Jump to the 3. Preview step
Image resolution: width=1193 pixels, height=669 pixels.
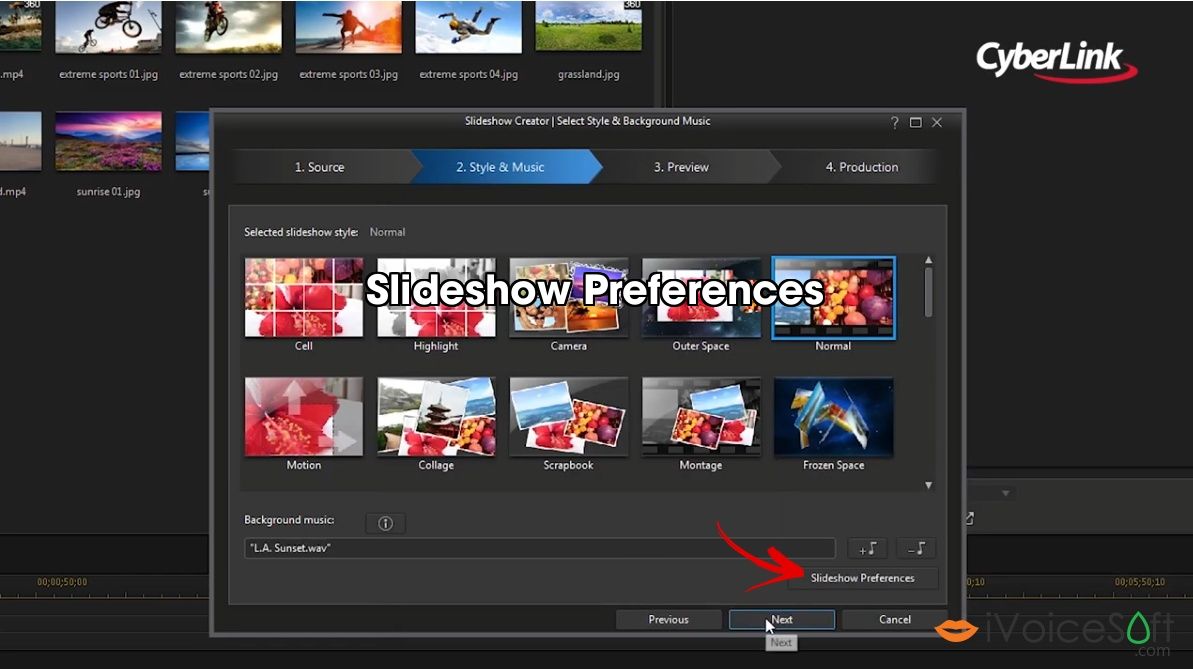pos(681,167)
